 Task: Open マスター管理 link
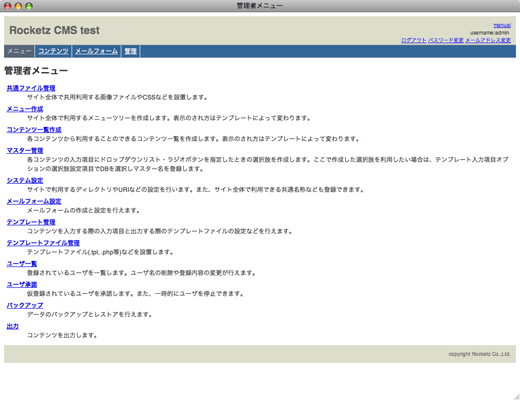coord(25,151)
